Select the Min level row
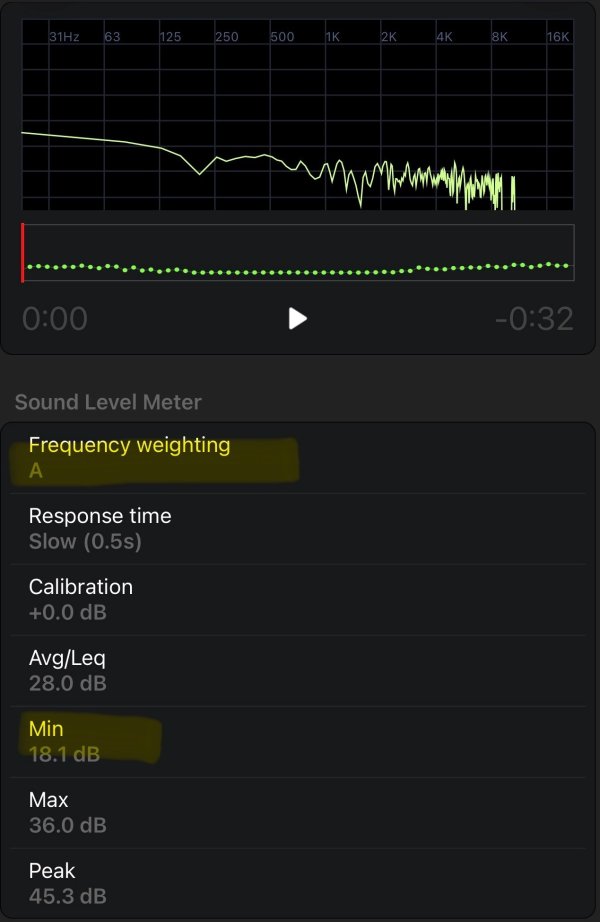The width and height of the screenshot is (600, 922). coord(298,741)
